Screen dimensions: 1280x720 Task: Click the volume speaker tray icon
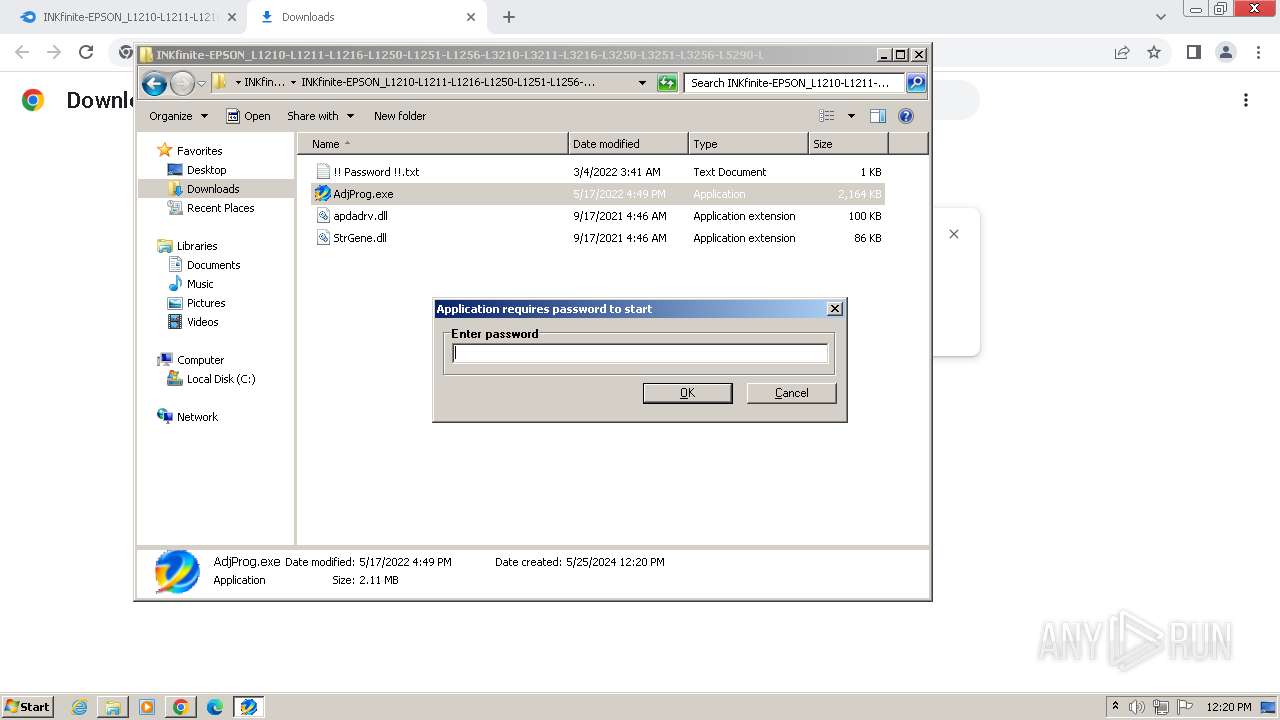click(x=1137, y=707)
